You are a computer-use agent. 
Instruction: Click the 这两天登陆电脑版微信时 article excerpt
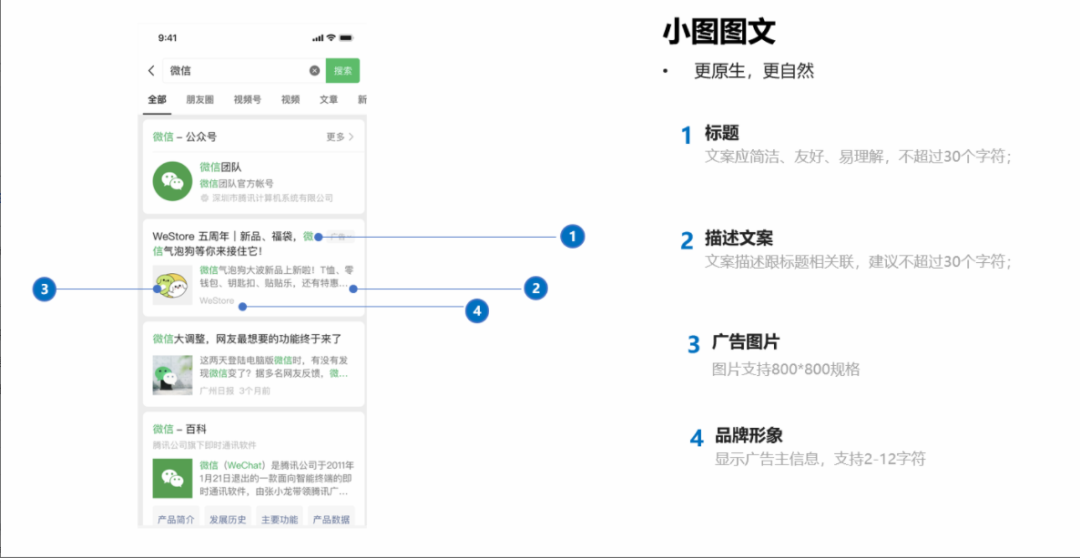point(274,366)
